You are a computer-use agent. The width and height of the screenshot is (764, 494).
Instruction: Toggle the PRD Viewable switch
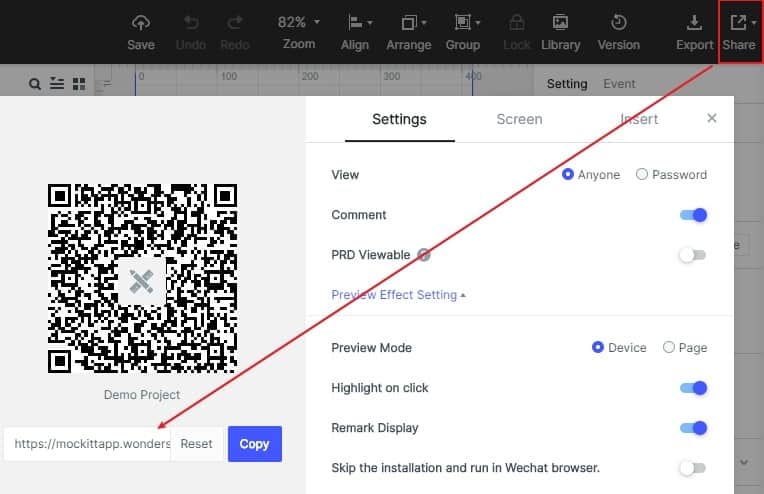pyautogui.click(x=693, y=255)
